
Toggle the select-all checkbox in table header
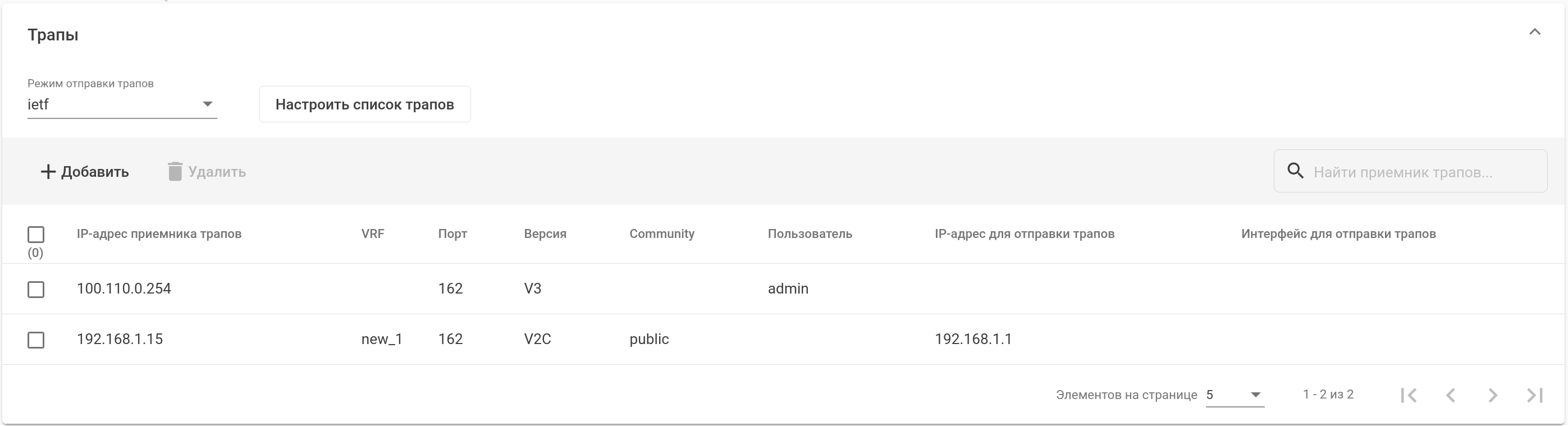(x=36, y=234)
